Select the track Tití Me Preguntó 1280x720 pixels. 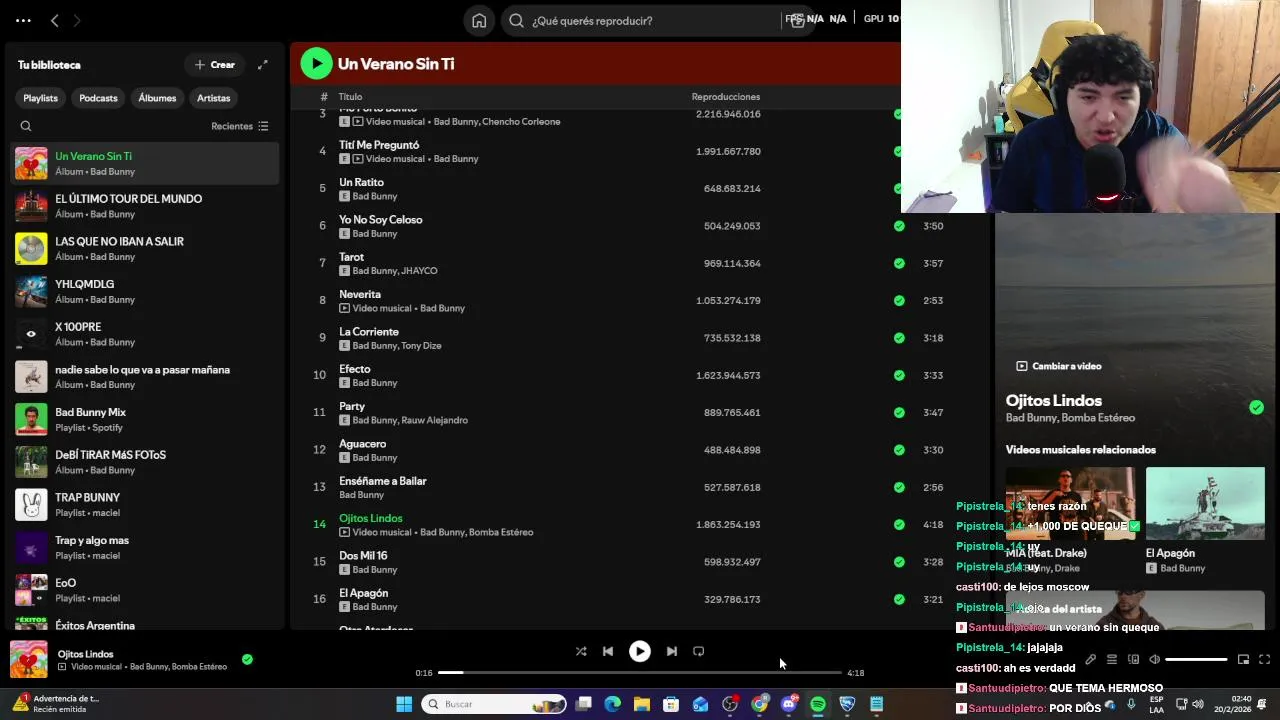pos(379,145)
